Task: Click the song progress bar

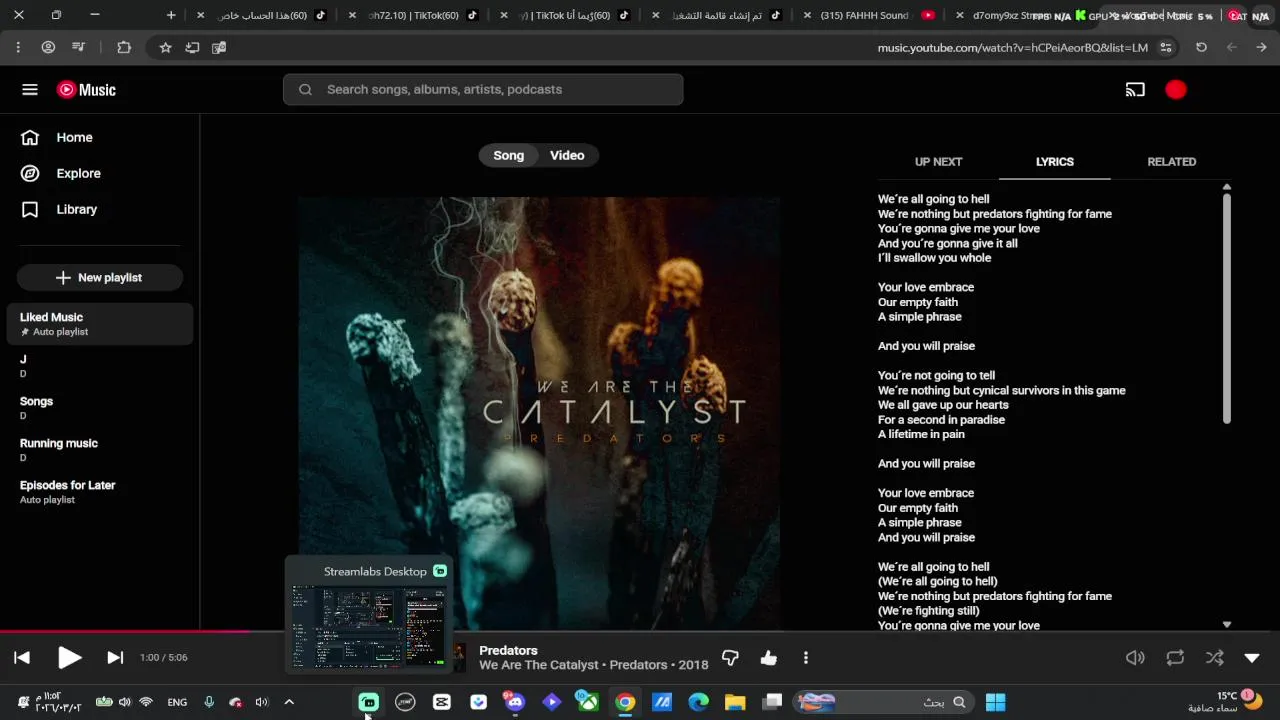Action: pos(640,632)
